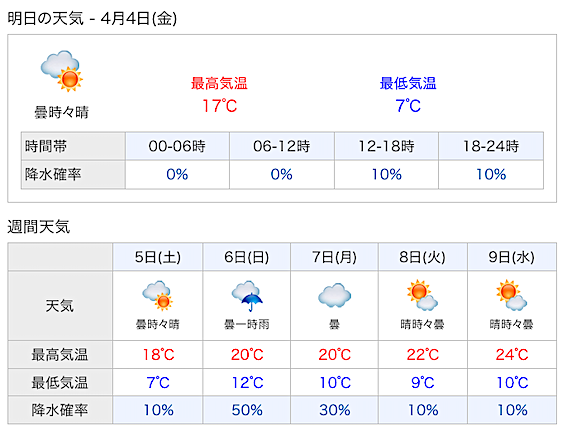Screen dimensions: 567x431
Task: Click the 9日(水) sun and cloud icon
Action: pos(511,295)
